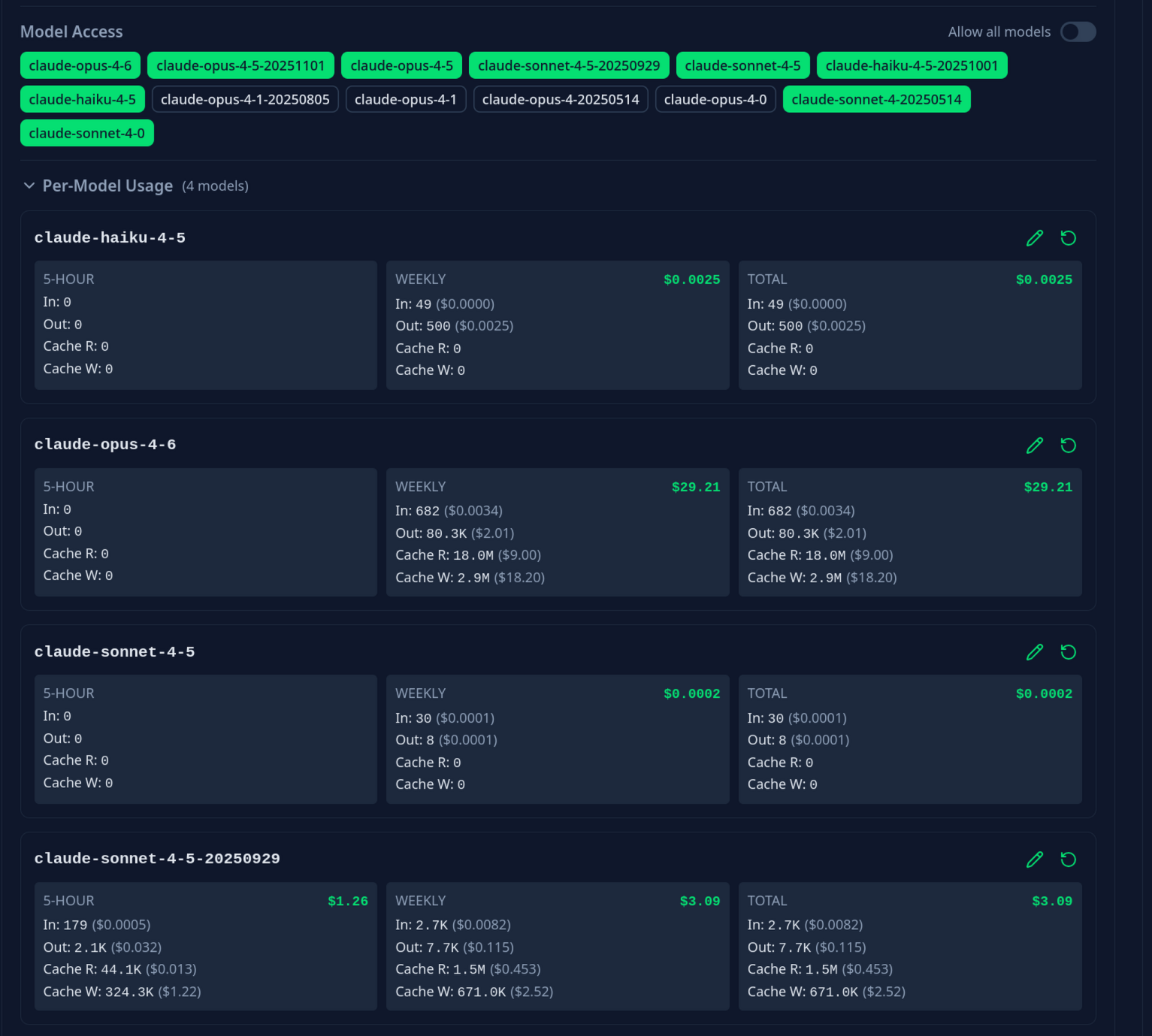Click the 5-hour Cache W: 324.3K ($1.22) row
1152x1036 pixels.
[122, 992]
